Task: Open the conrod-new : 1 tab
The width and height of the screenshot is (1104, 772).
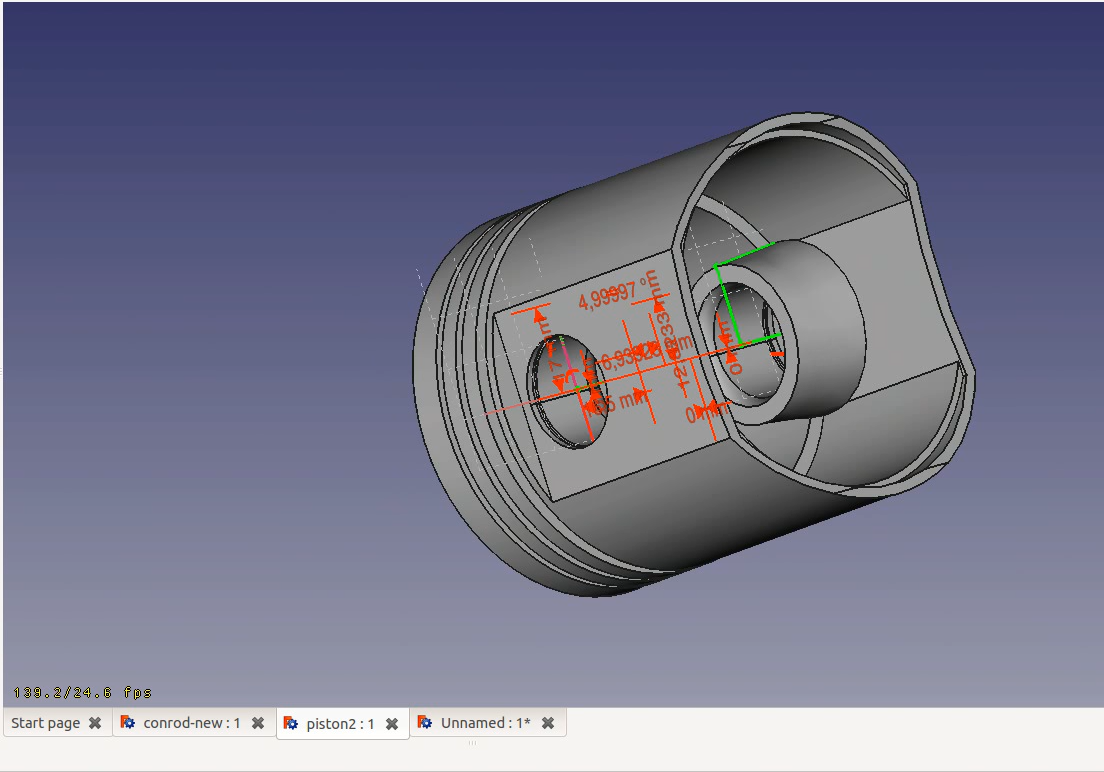Action: 192,723
